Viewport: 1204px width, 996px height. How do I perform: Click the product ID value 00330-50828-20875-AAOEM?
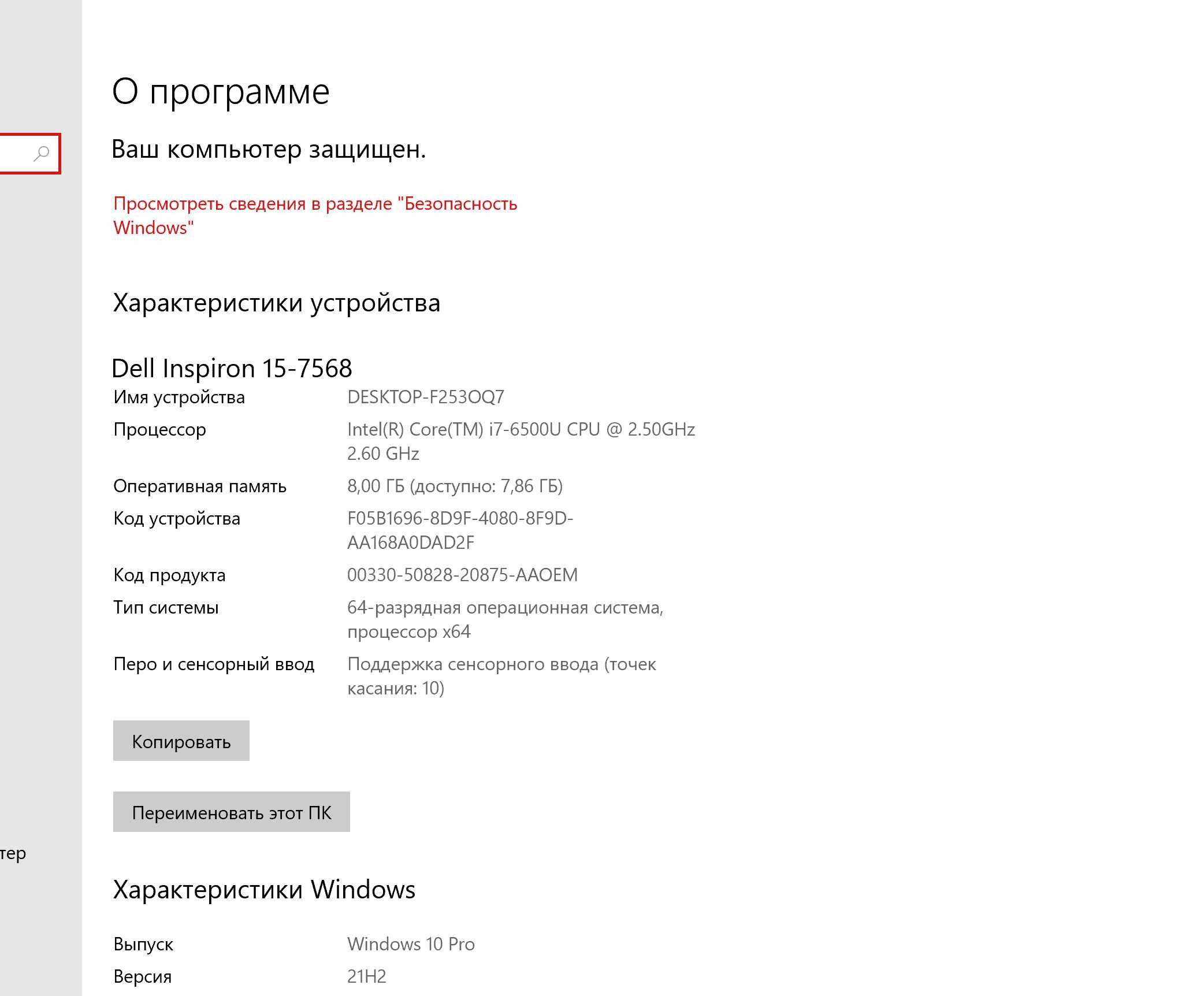pos(462,575)
